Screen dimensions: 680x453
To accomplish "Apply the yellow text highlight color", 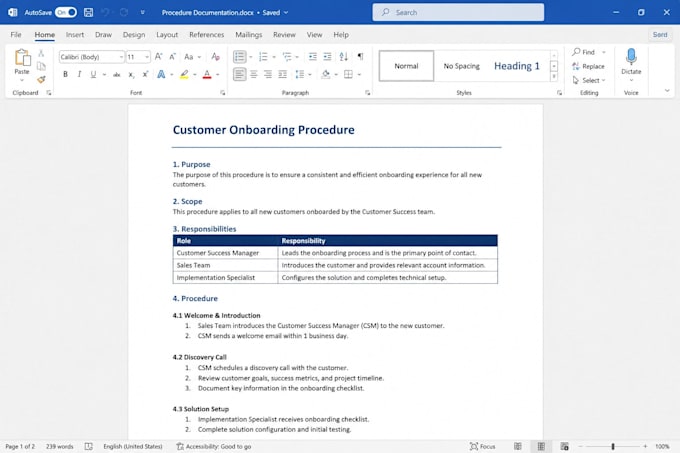I will pos(184,75).
